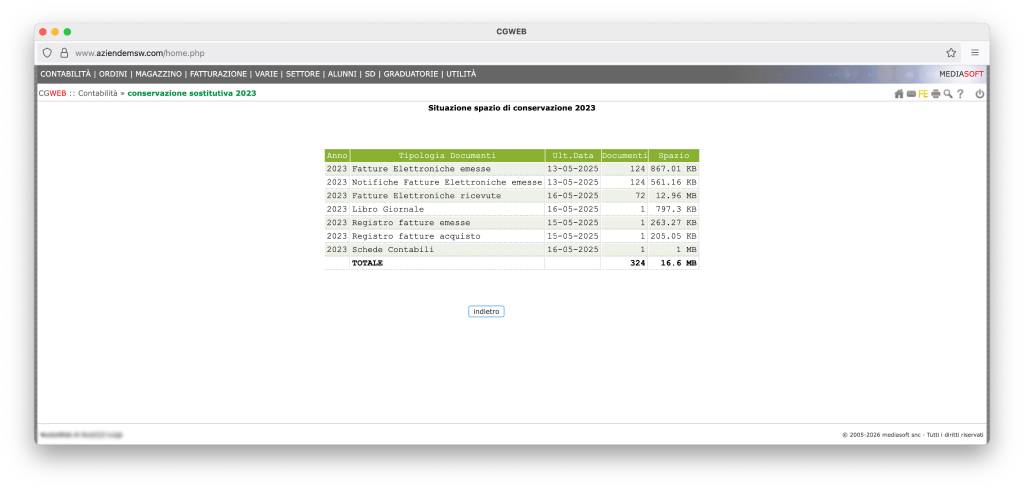Open help via the question mark icon
The width and height of the screenshot is (1024, 490).
pyautogui.click(x=961, y=94)
